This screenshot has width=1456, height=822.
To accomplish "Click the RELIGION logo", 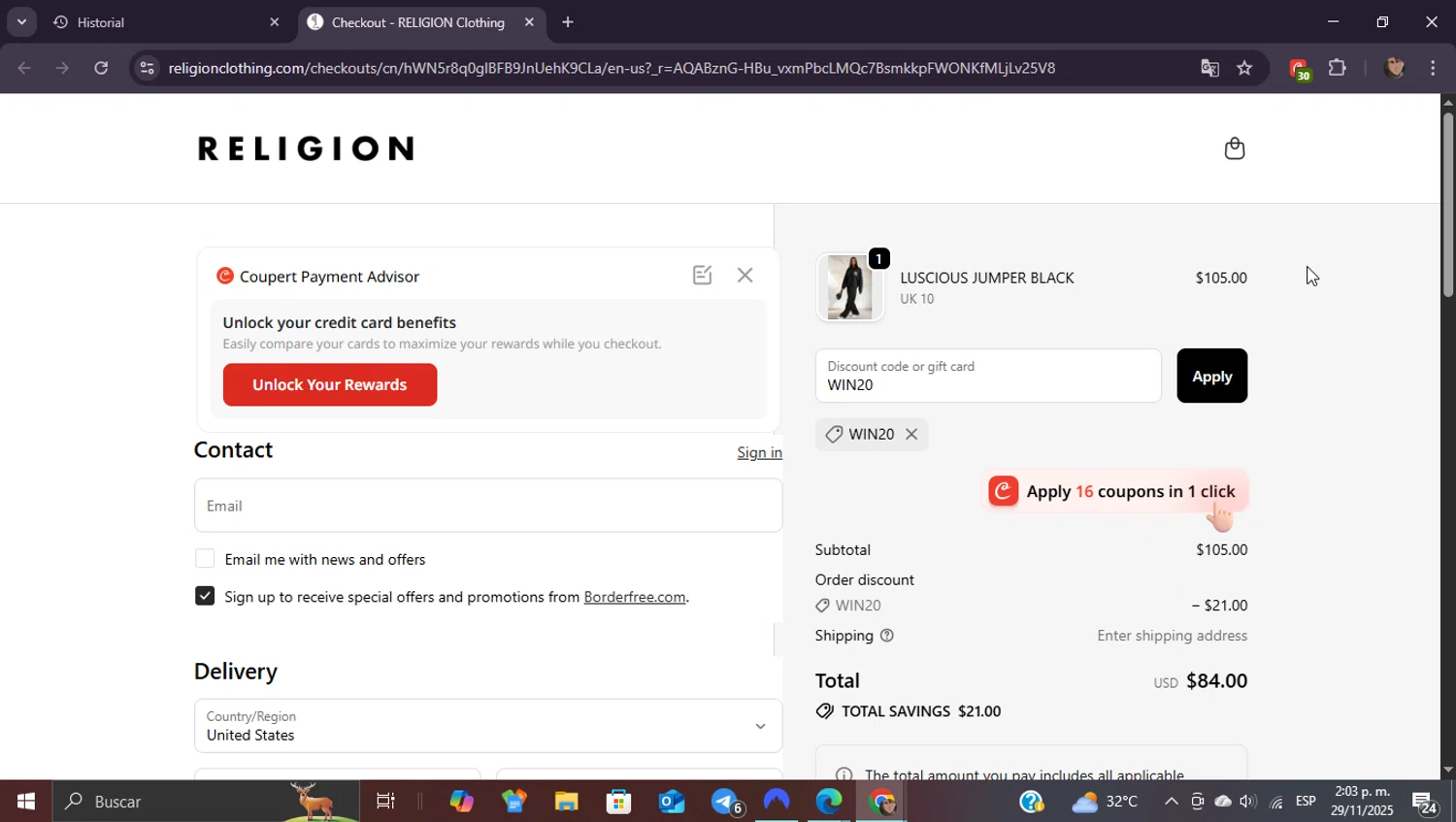I will [x=306, y=148].
